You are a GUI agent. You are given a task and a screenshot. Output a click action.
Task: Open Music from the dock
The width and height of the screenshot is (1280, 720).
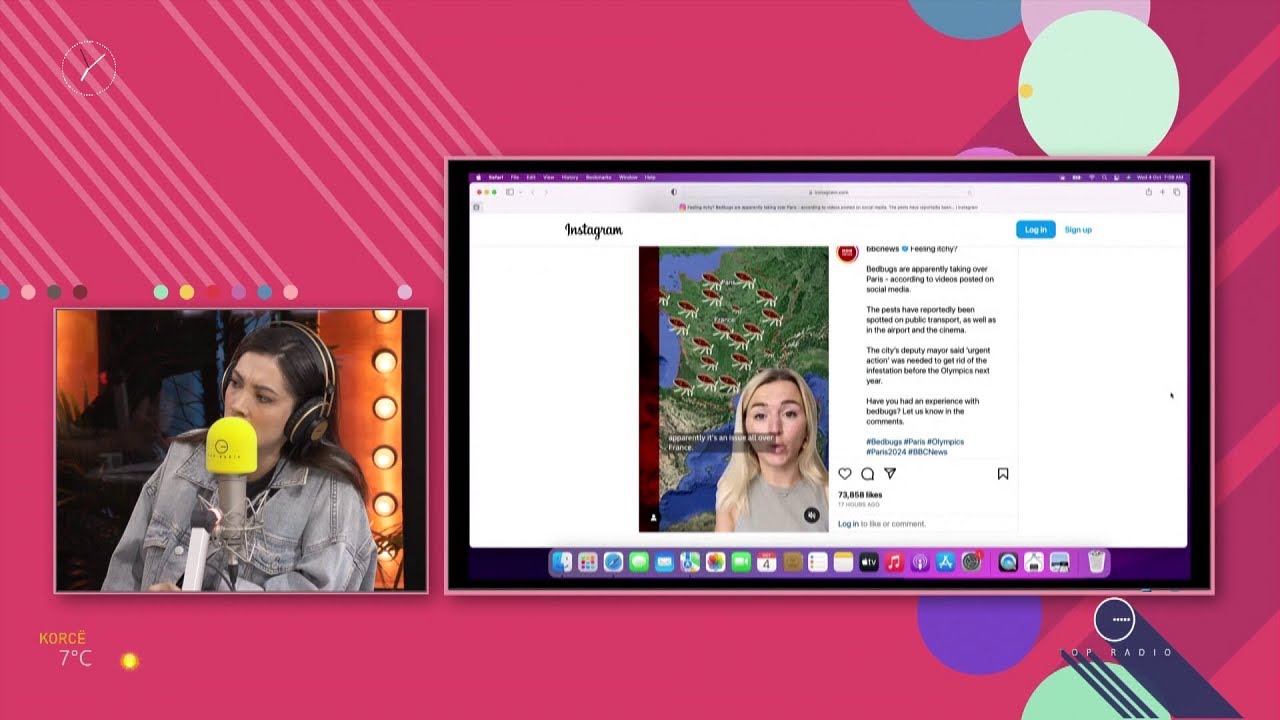click(x=895, y=563)
